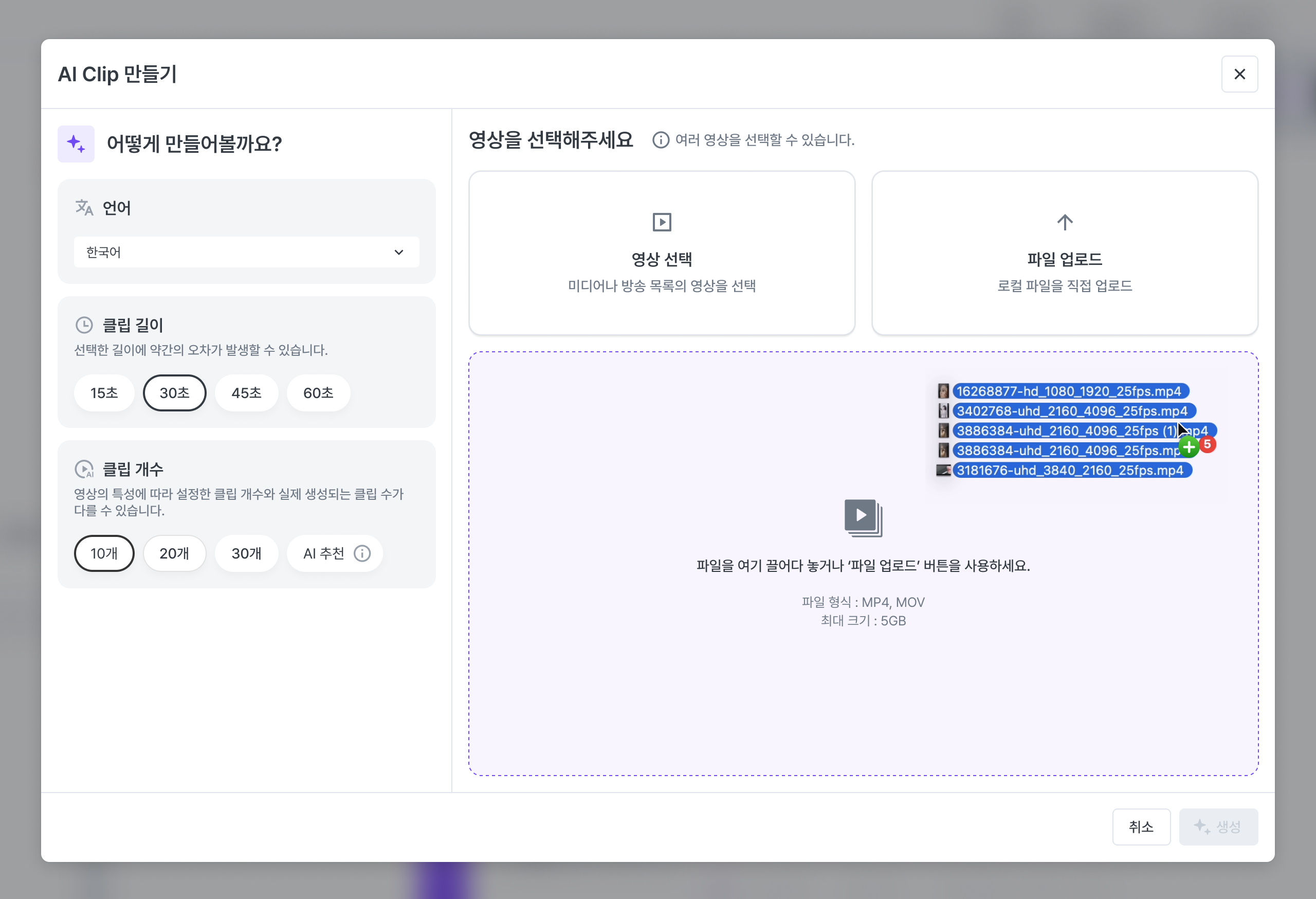Click the 최대 크기 : 5GB text
The width and height of the screenshot is (1316, 899).
pos(863,621)
